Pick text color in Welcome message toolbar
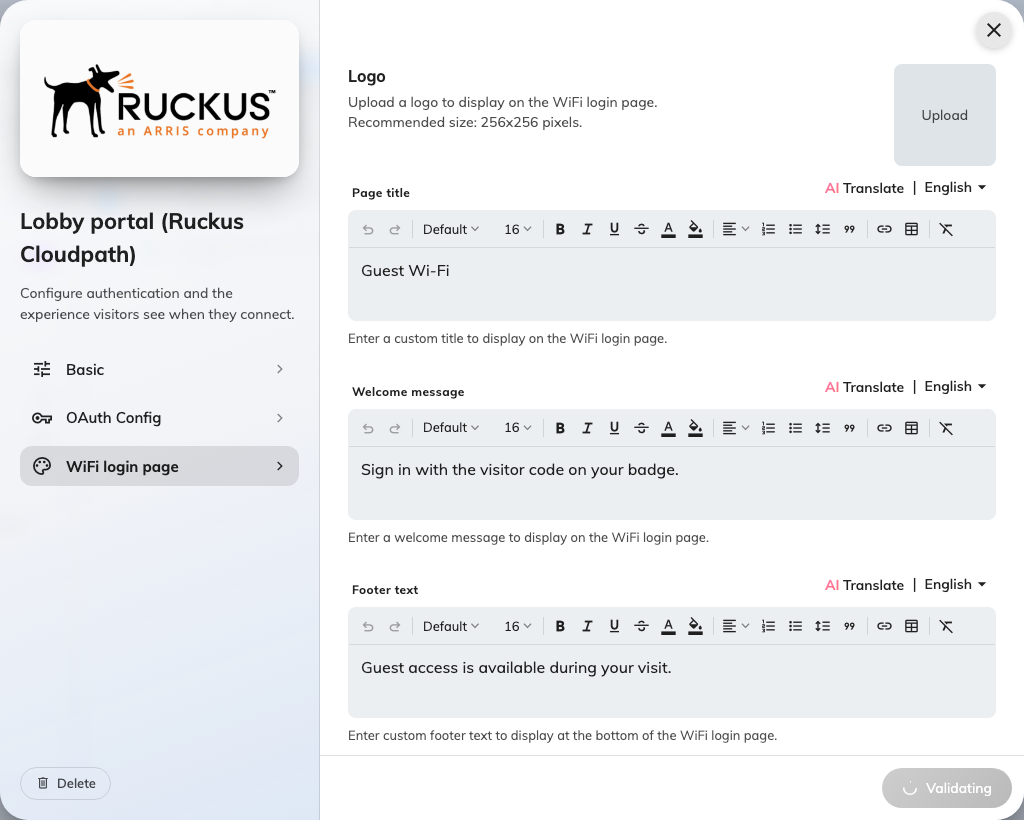The image size is (1024, 820). (668, 428)
